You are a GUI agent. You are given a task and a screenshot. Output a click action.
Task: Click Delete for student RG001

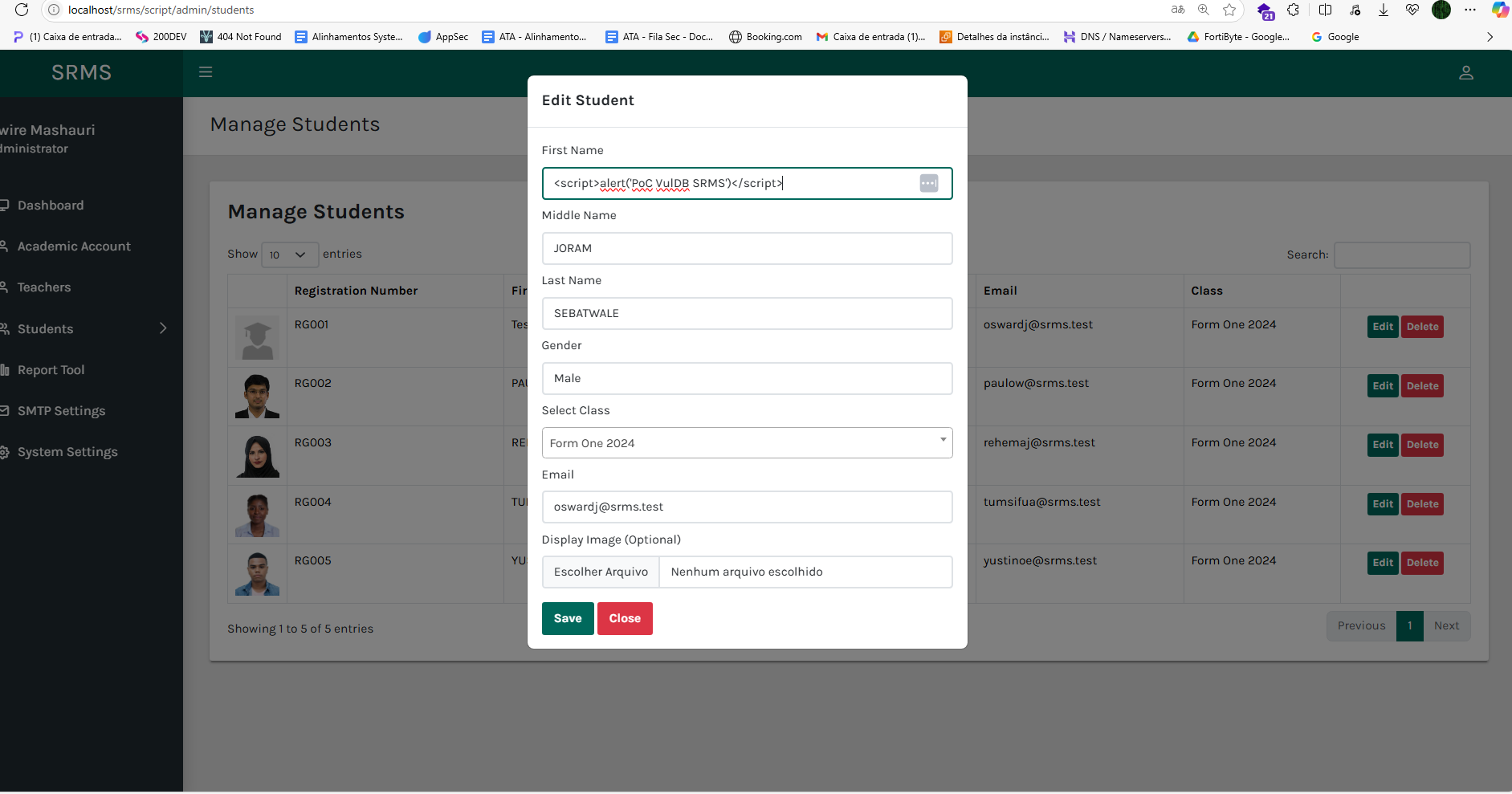click(1422, 327)
